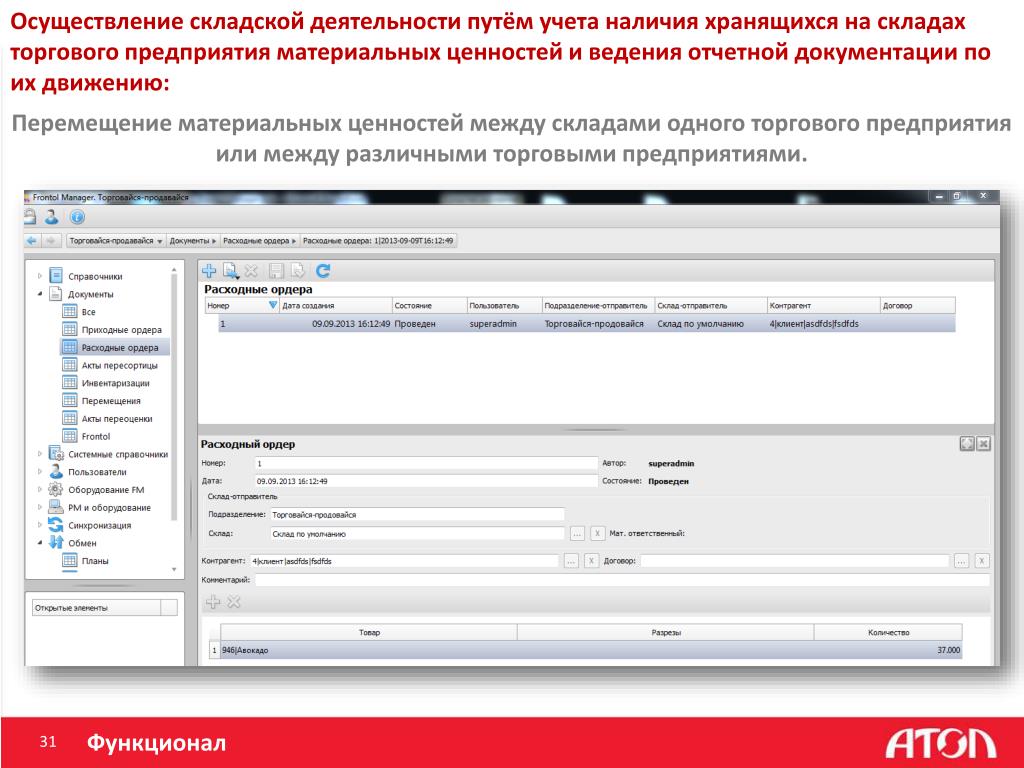Viewport: 1024px width, 768px height.
Task: Clear Контрагент field with X button
Action: (591, 561)
